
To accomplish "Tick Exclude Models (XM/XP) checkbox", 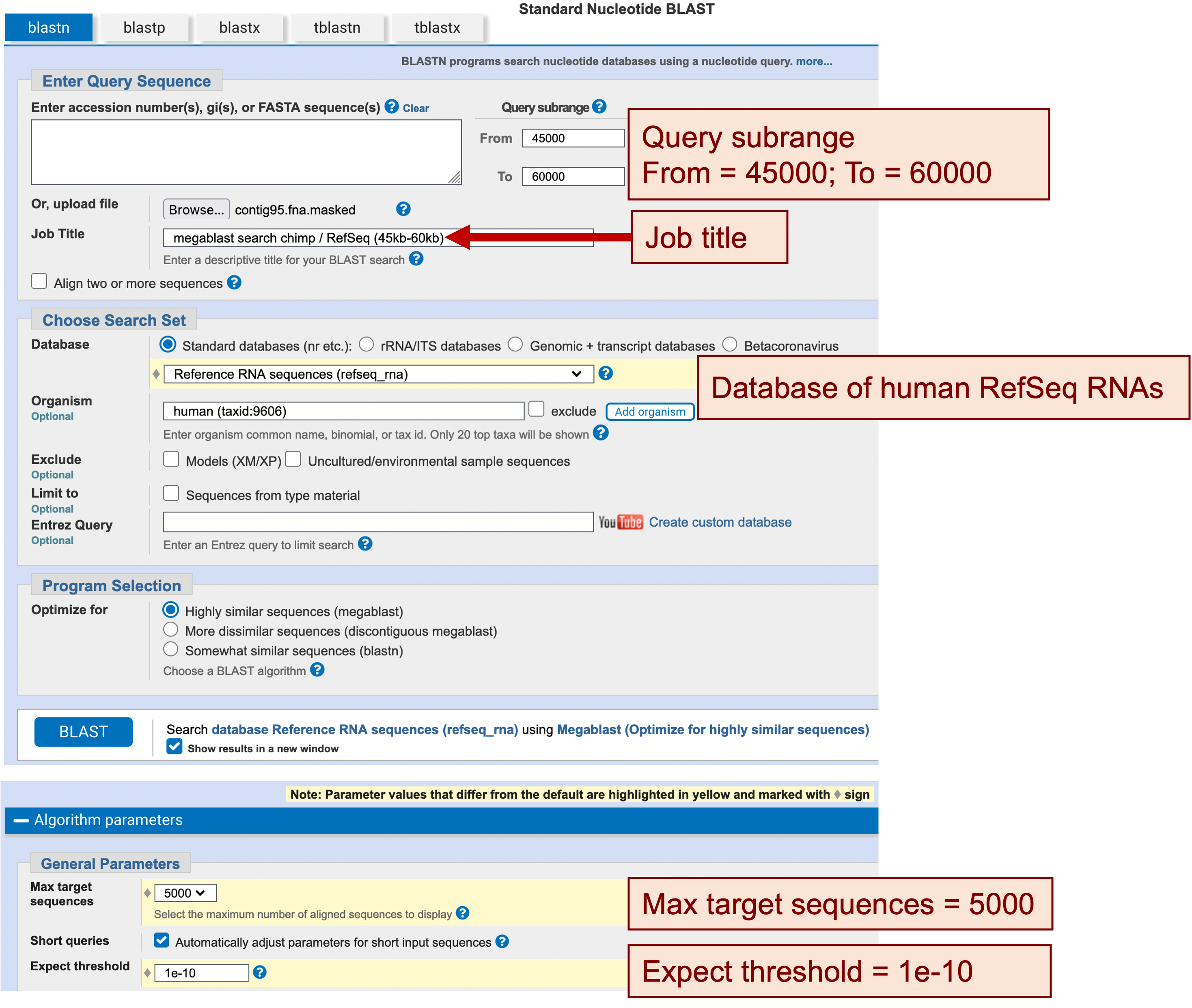I will coord(171,459).
